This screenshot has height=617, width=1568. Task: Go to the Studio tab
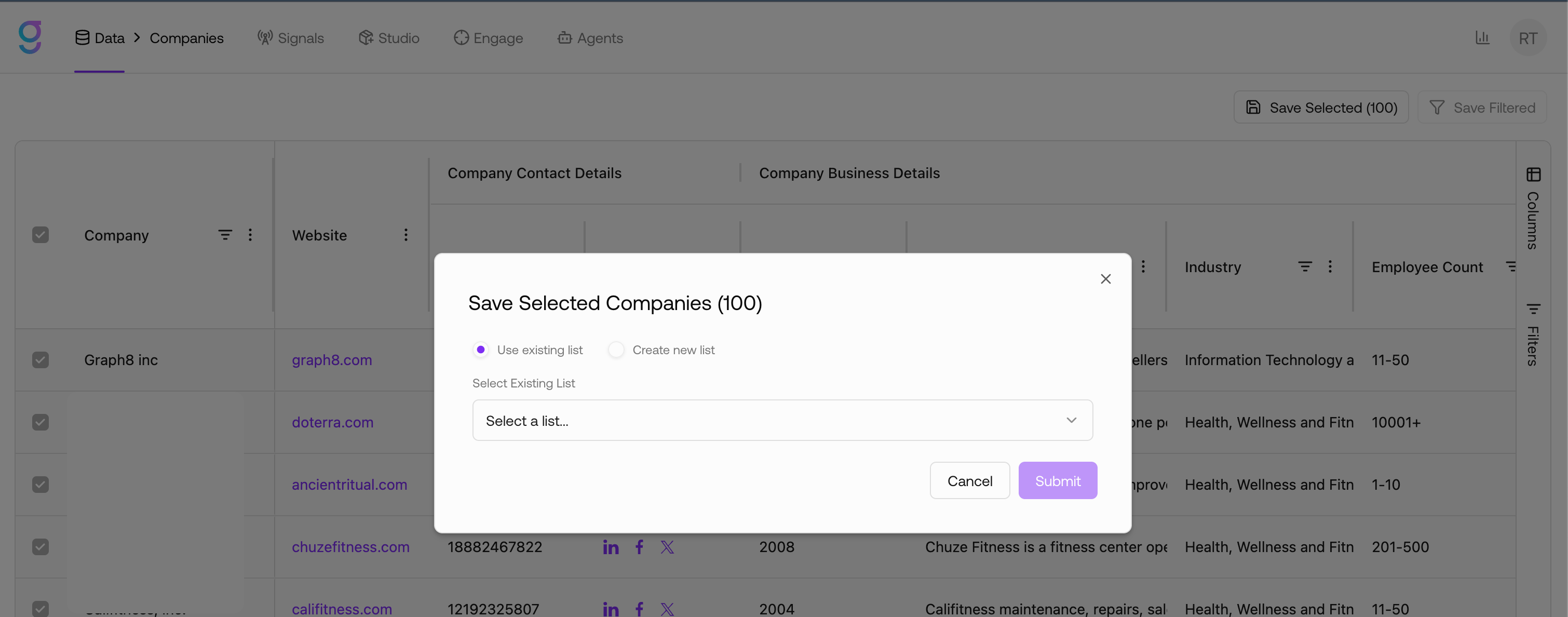[389, 38]
